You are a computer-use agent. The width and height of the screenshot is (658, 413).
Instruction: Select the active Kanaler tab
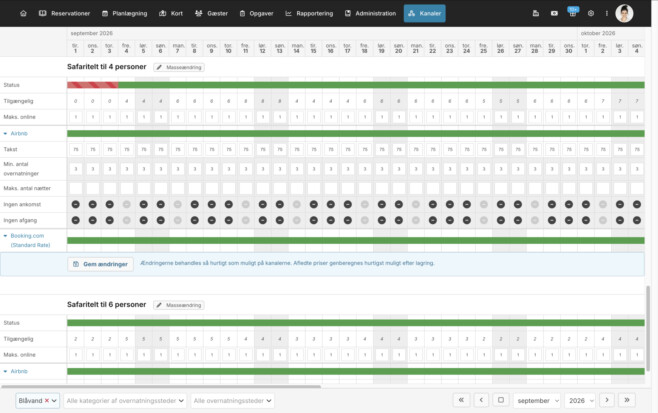click(x=425, y=13)
